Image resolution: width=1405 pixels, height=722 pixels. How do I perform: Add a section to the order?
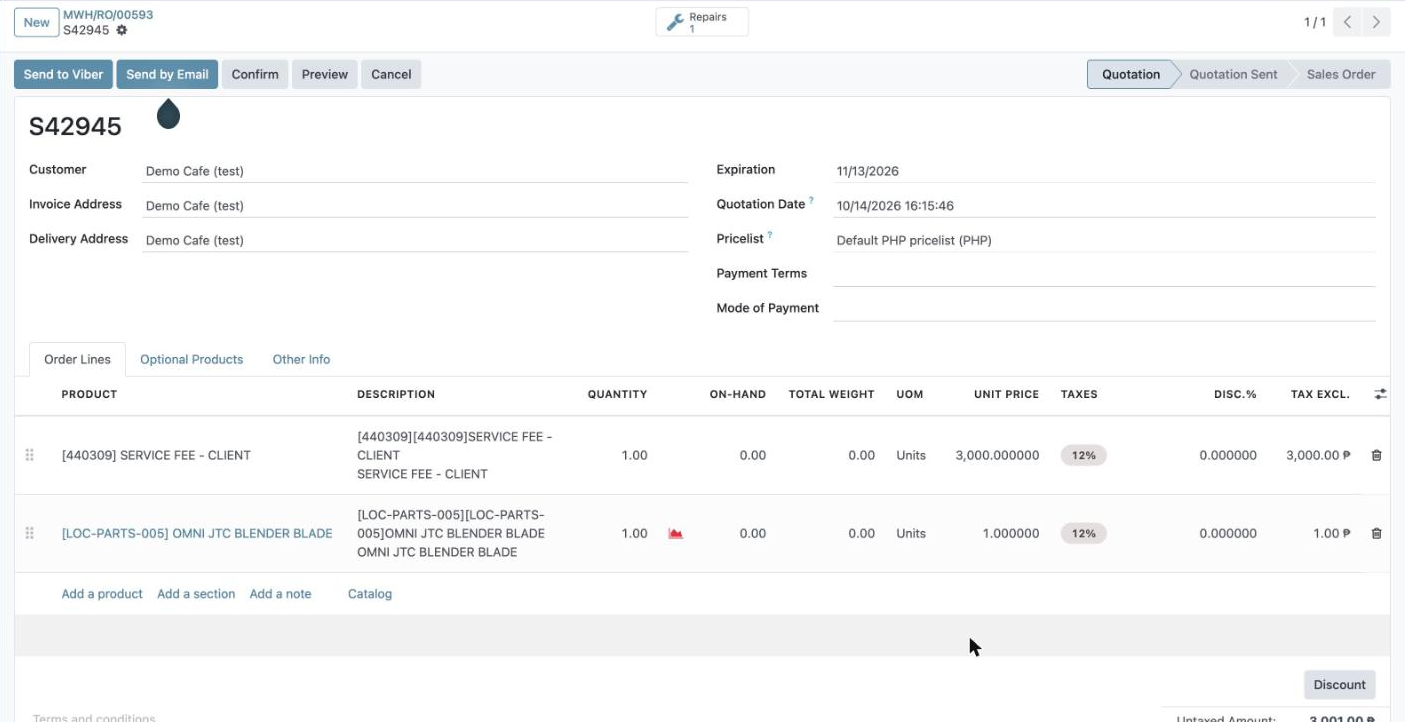(196, 594)
